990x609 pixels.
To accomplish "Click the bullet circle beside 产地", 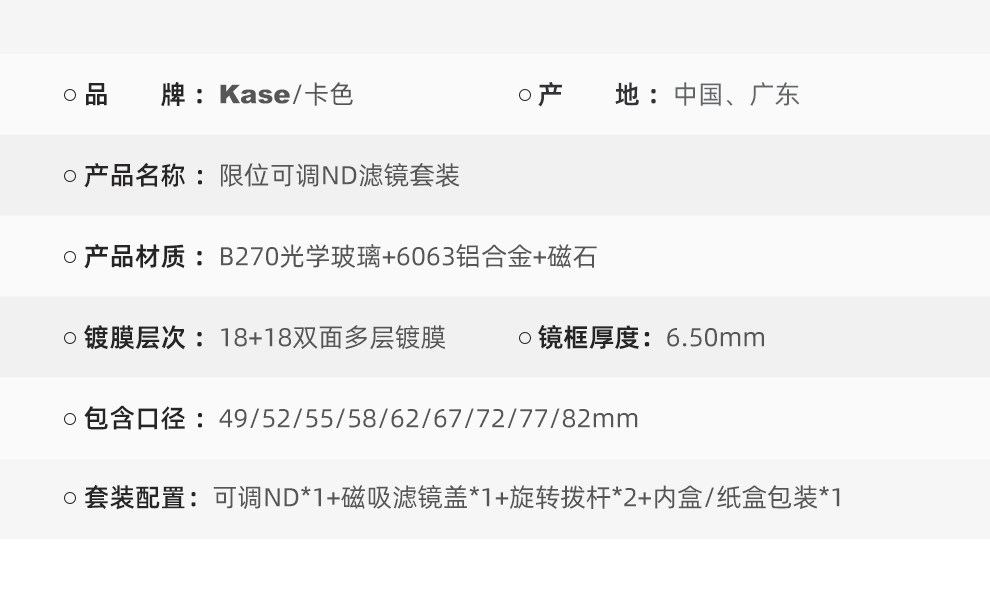I will click(525, 96).
